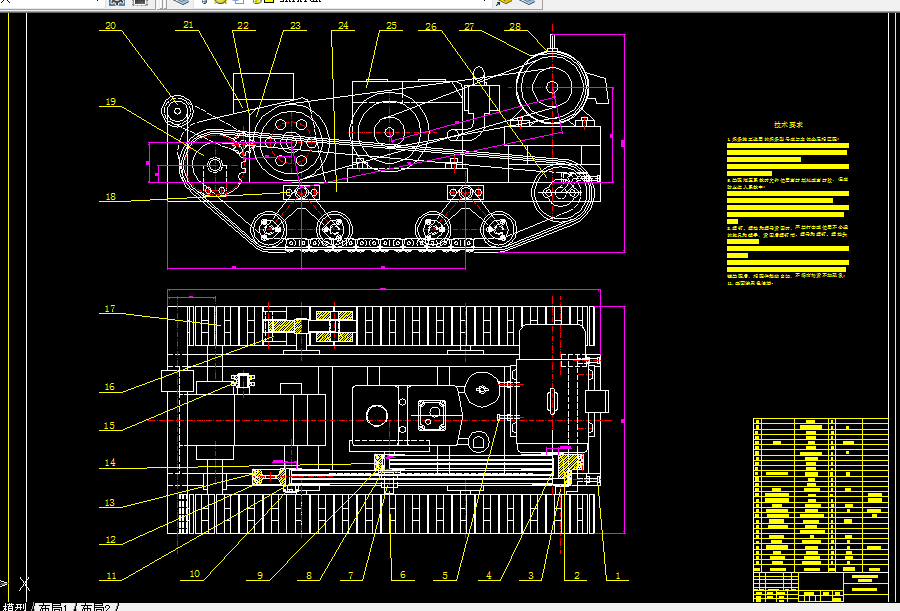Select part callout number 20
The image size is (900, 611).
pyautogui.click(x=110, y=26)
